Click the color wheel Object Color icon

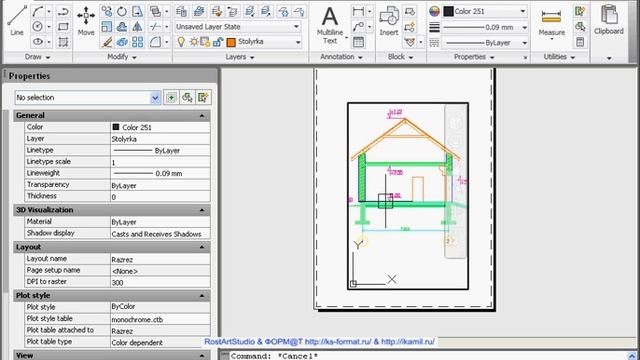(434, 11)
